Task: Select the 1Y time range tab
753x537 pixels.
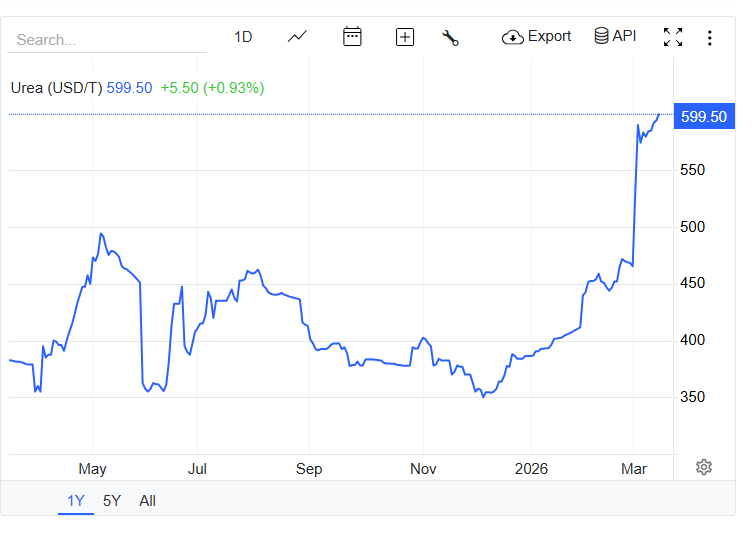Action: tap(76, 501)
